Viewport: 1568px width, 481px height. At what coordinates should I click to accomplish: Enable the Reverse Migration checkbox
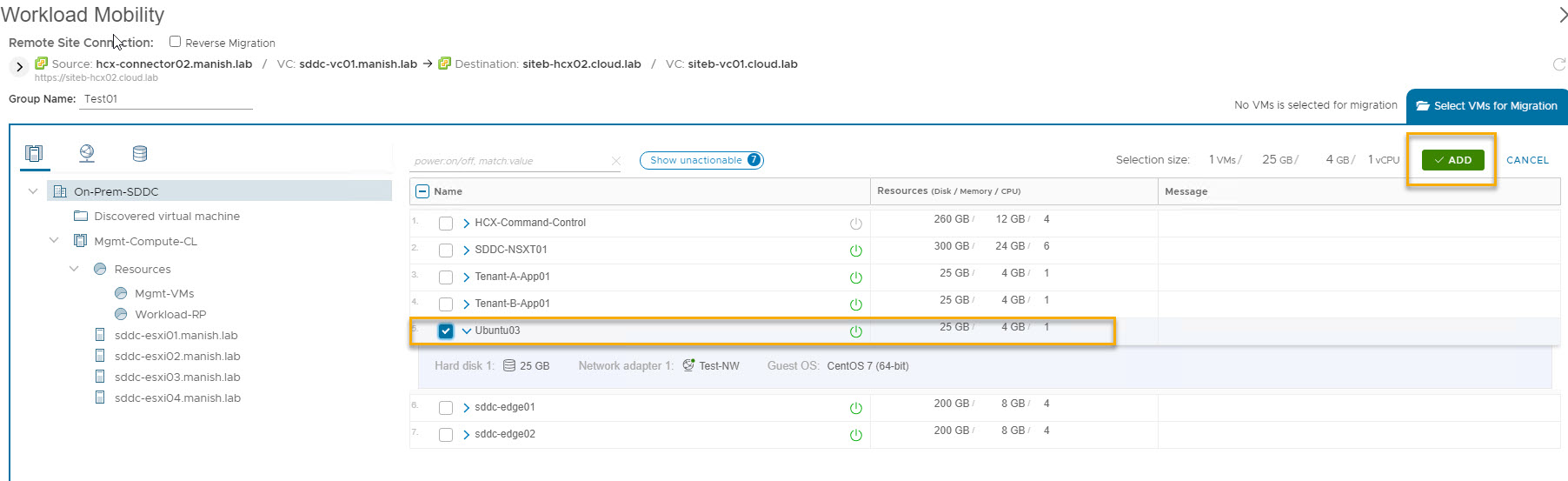pos(175,42)
